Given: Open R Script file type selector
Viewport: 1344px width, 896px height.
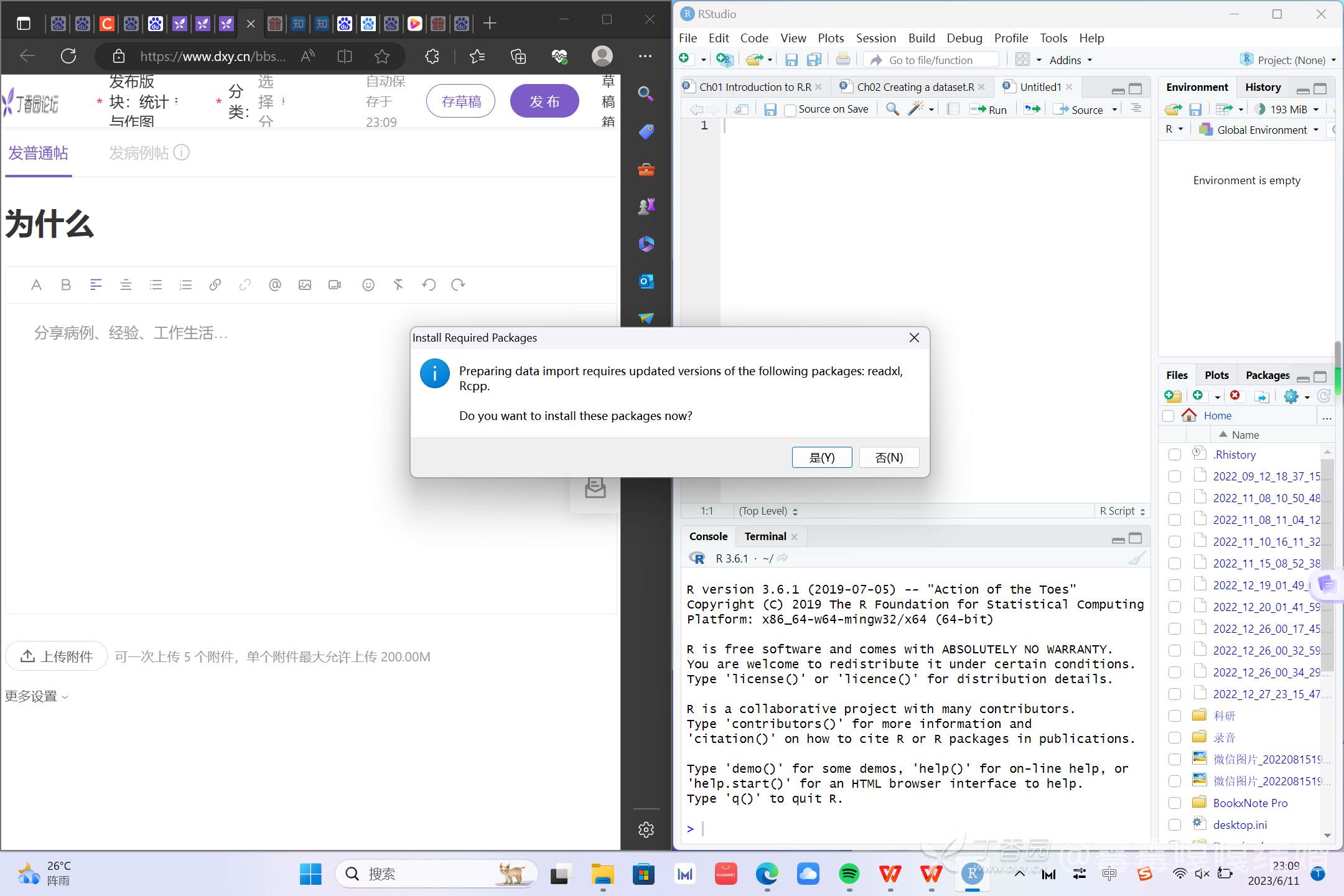Looking at the screenshot, I should point(1122,511).
